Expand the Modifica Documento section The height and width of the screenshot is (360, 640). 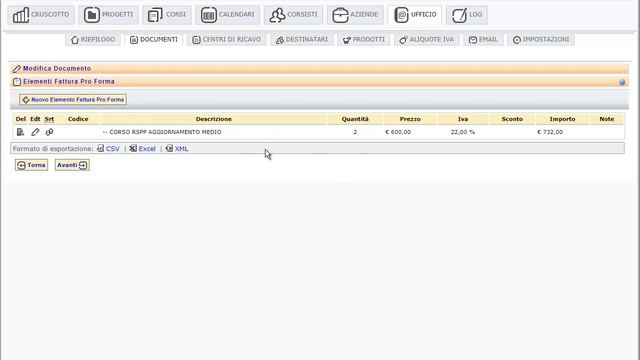click(57, 69)
